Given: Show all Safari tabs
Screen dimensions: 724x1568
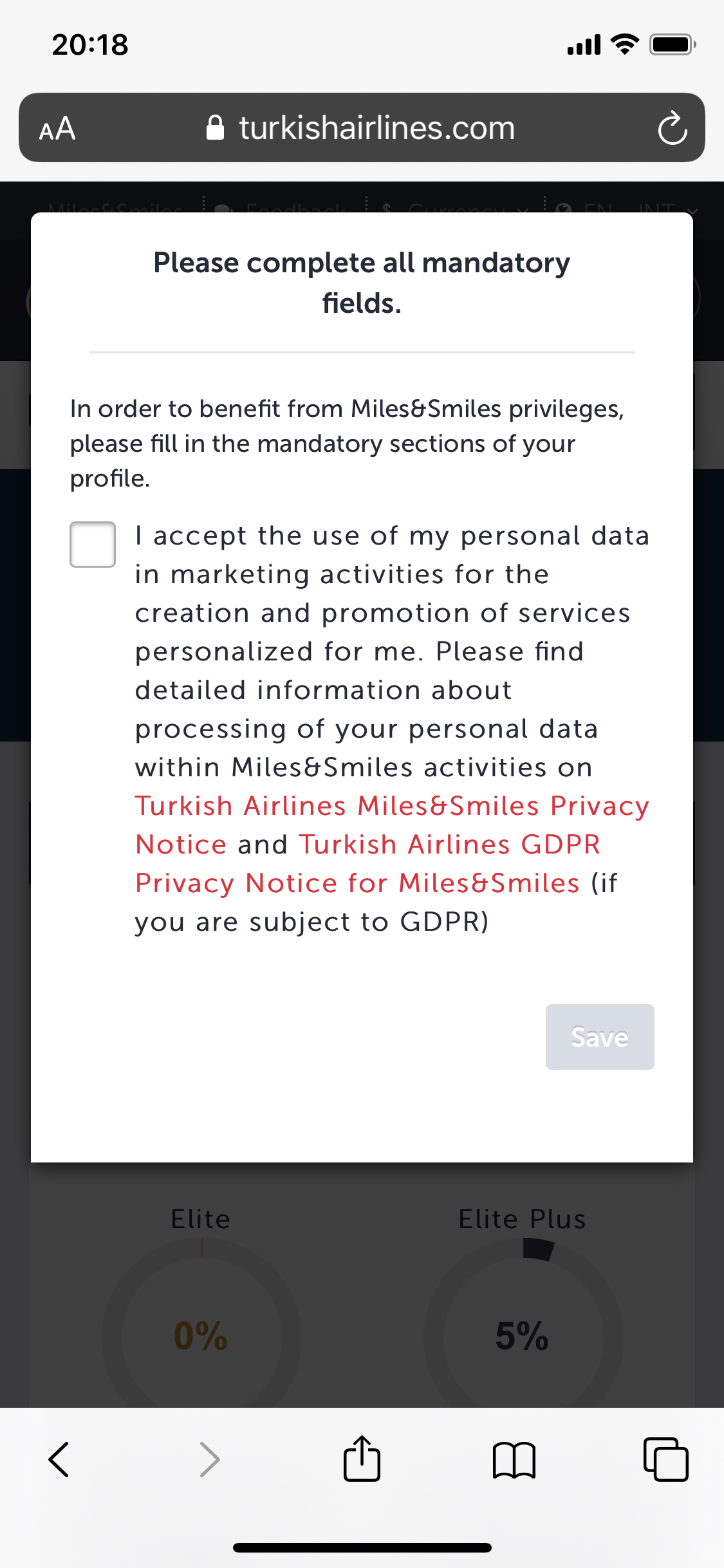Looking at the screenshot, I should coord(666,1459).
